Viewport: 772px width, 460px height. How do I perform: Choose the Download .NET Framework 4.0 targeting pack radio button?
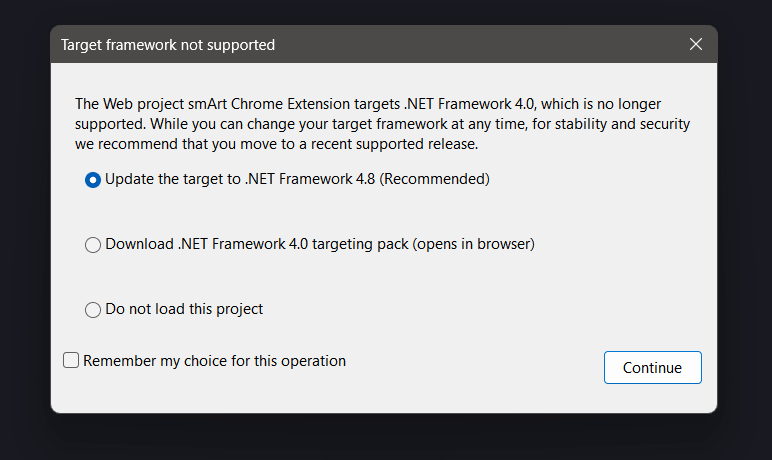[93, 245]
